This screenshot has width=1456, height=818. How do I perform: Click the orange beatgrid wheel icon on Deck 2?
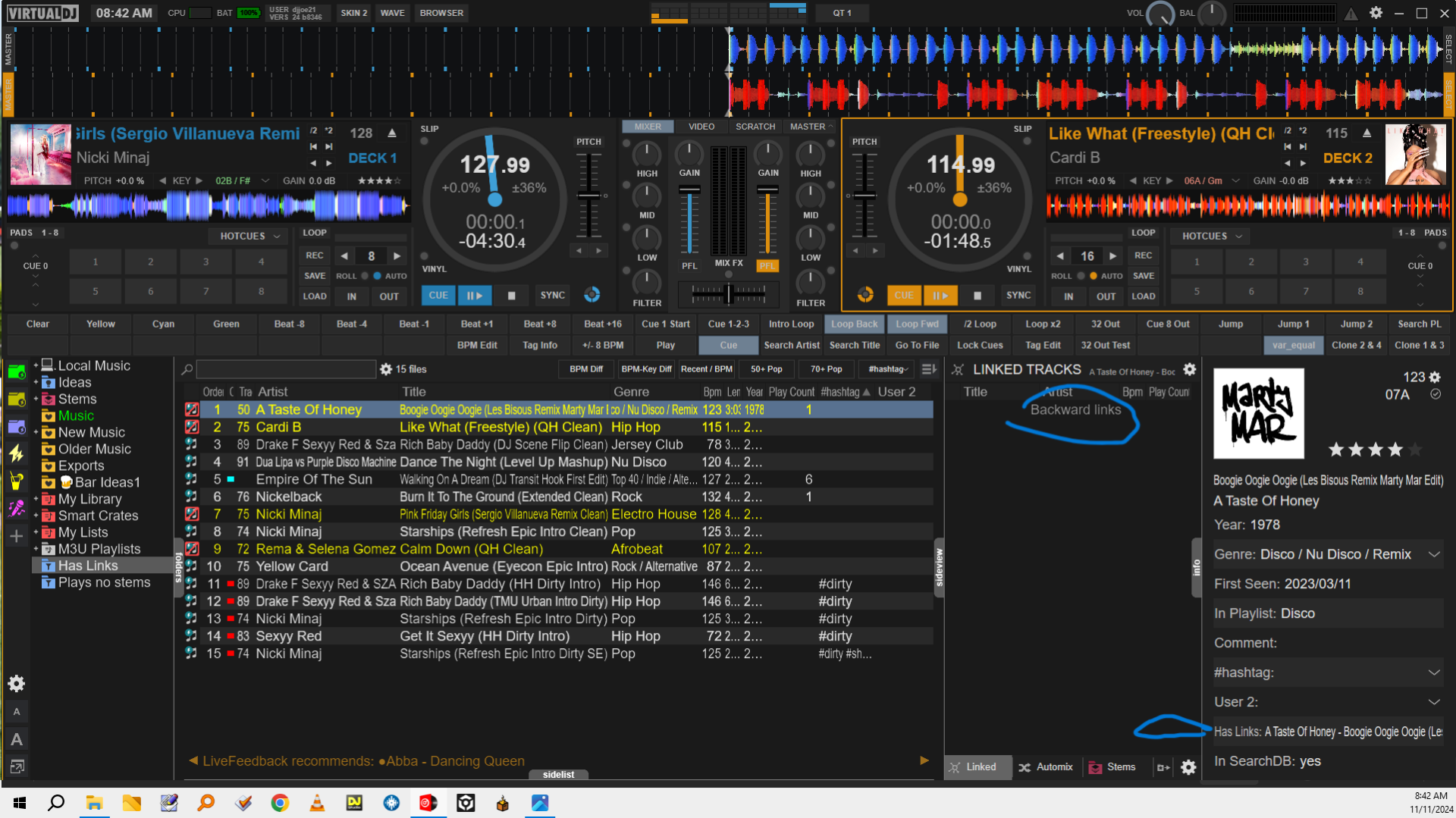point(865,295)
